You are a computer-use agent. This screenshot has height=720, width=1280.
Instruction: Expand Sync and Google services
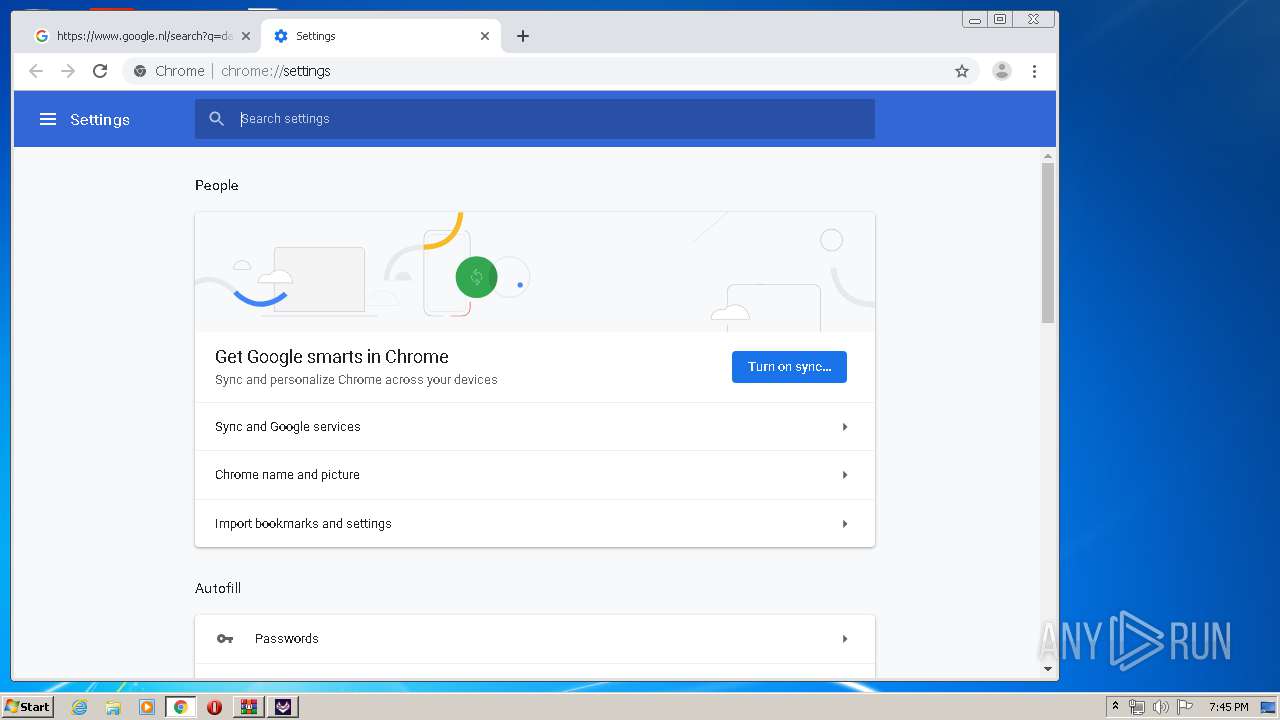[x=535, y=427]
